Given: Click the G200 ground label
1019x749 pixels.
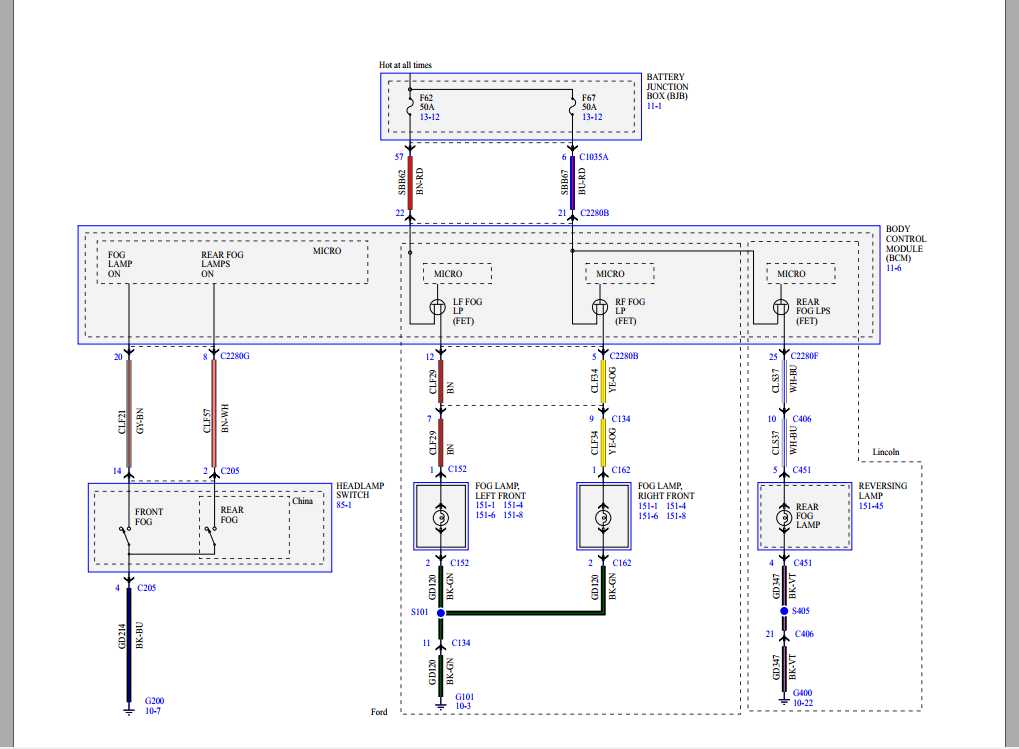Looking at the screenshot, I should click(x=155, y=701).
